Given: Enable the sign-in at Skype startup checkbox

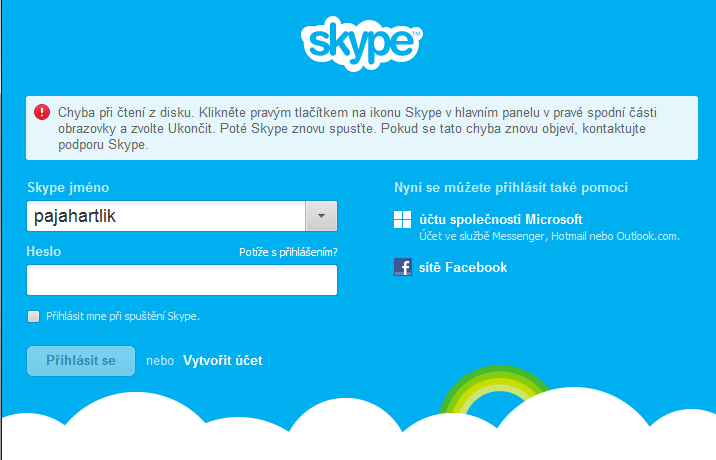Looking at the screenshot, I should [x=34, y=316].
